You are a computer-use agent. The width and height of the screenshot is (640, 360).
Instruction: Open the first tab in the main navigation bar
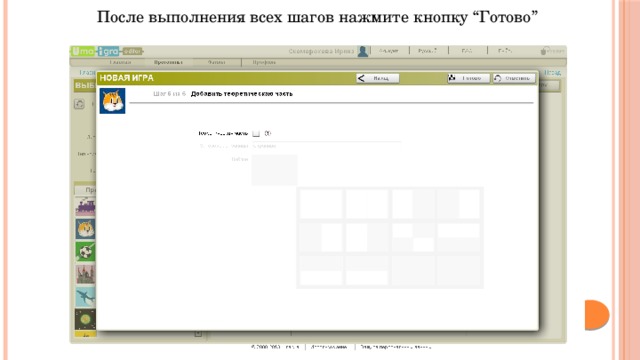pyautogui.click(x=120, y=62)
